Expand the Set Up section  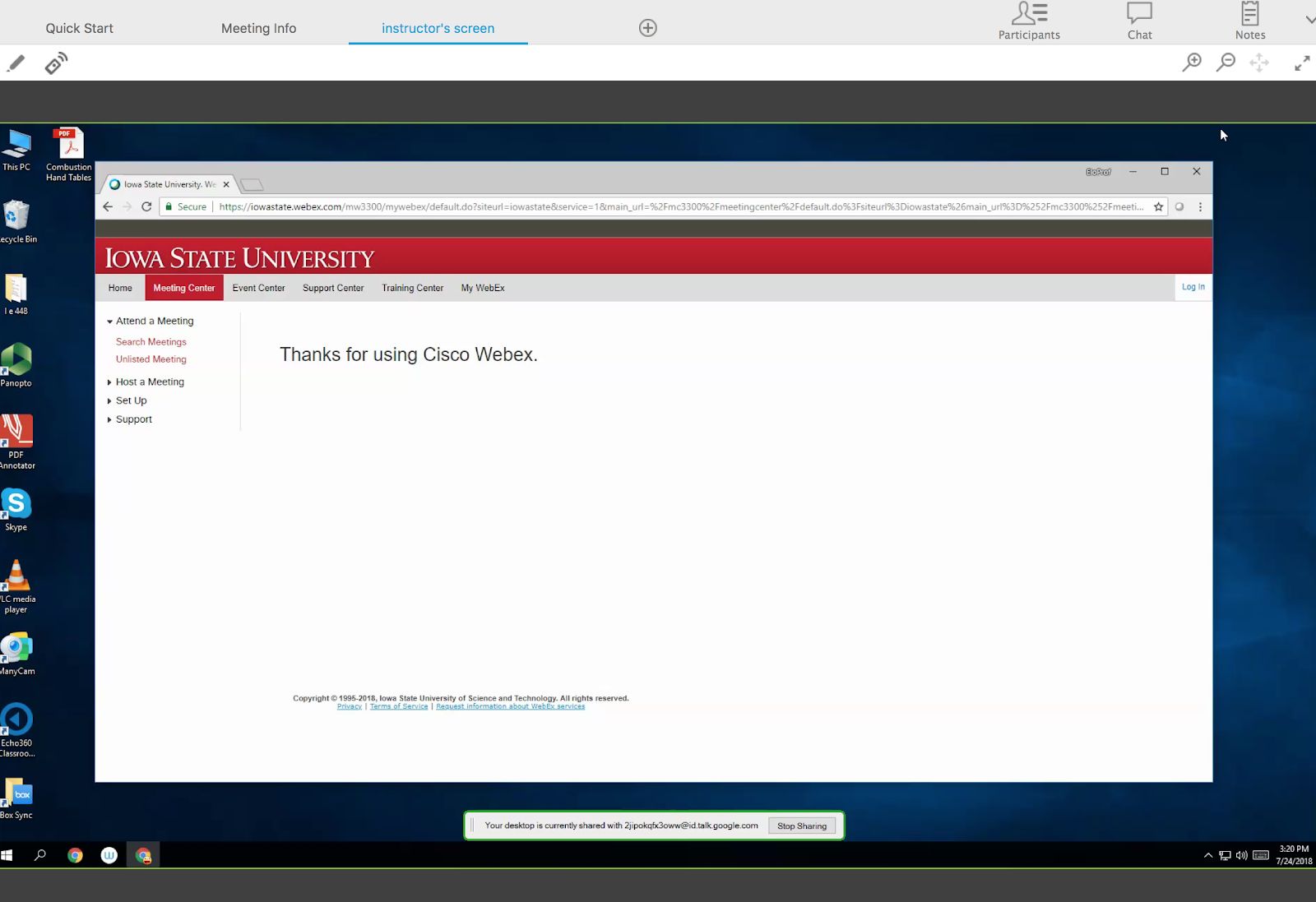(127, 401)
